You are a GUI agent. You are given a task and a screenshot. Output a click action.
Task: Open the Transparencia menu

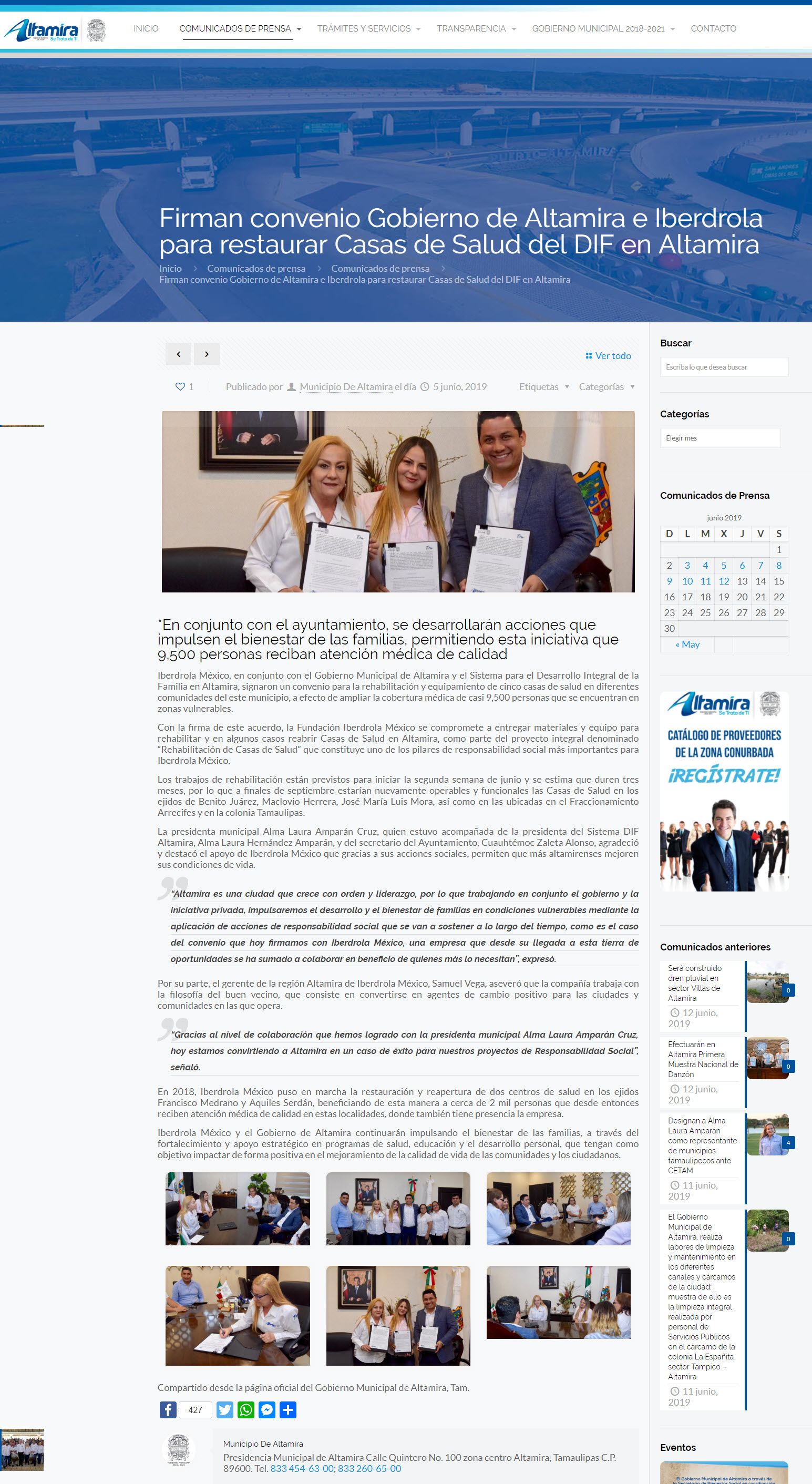coord(476,29)
